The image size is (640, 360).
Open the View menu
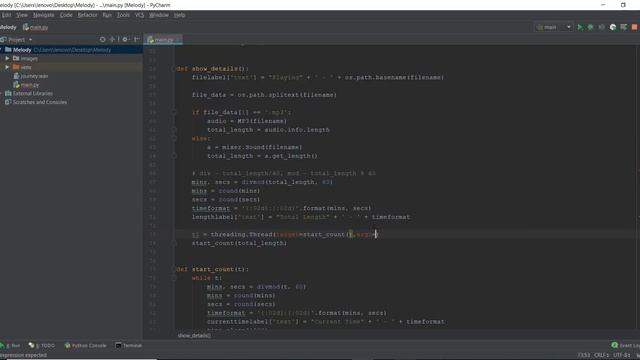22,15
